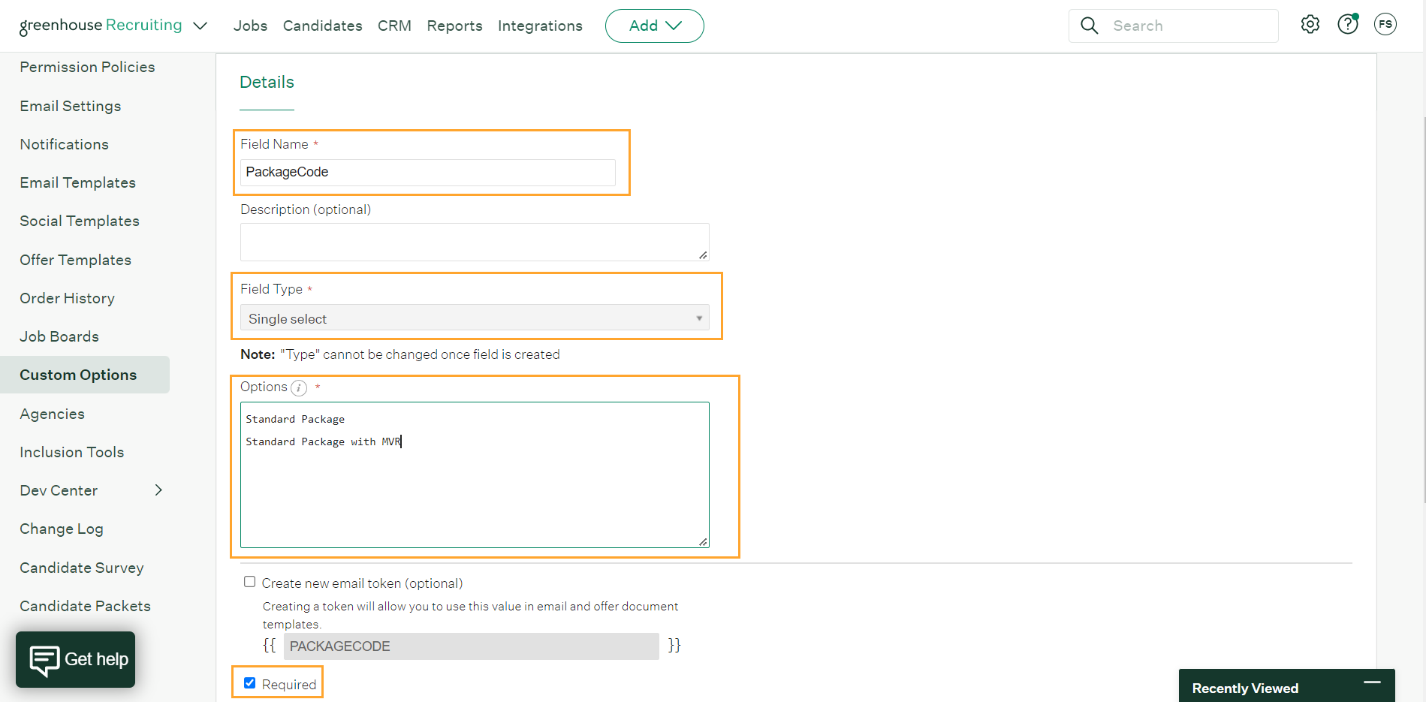Open the FS user avatar menu
Screen dimensions: 1426x702
pyautogui.click(x=1385, y=25)
